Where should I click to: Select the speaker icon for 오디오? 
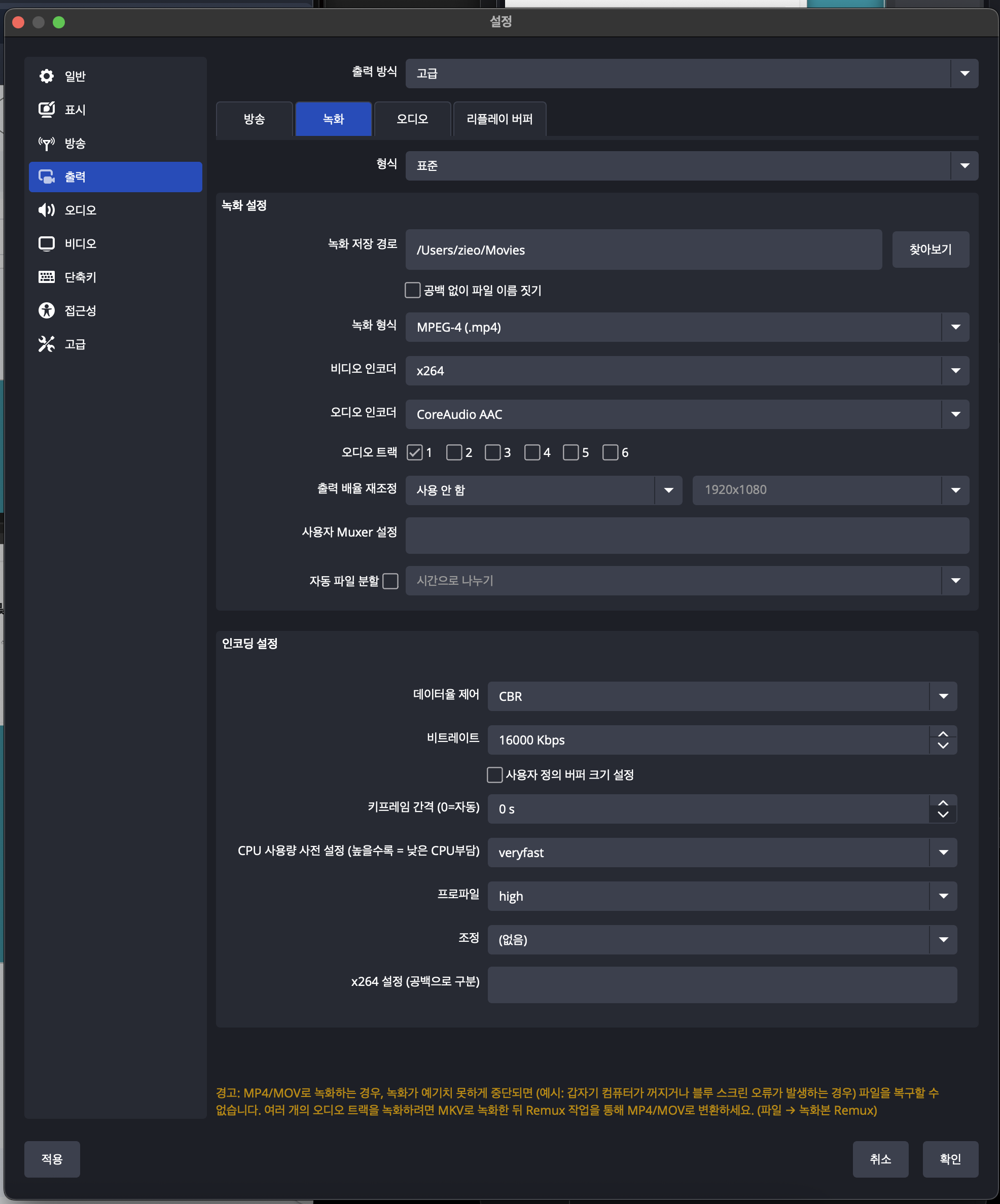47,210
